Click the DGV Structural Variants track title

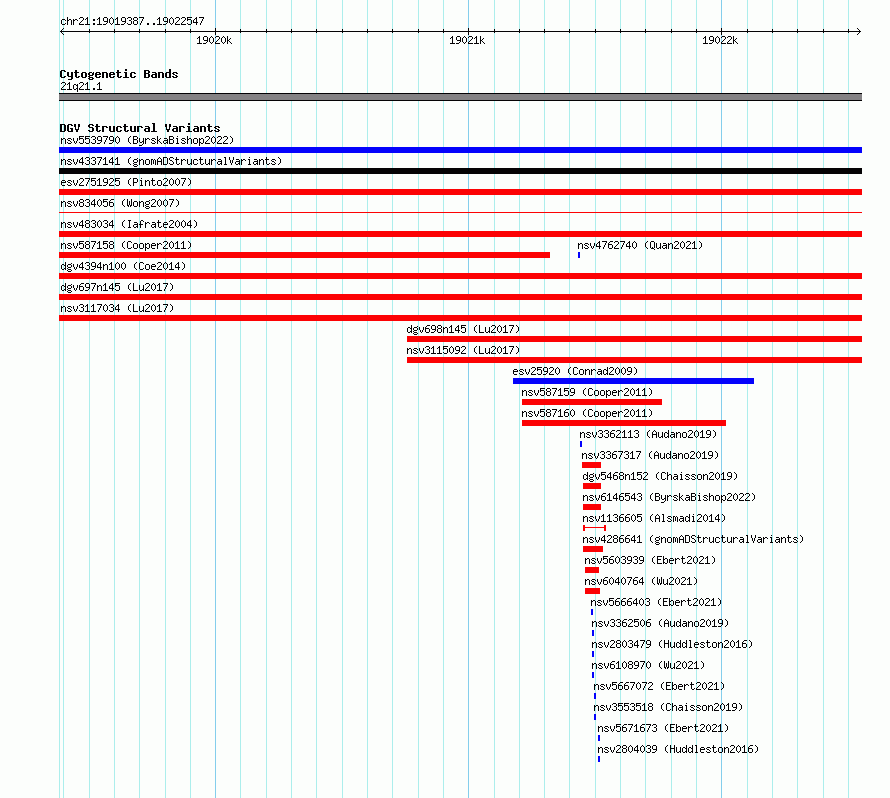(140, 128)
